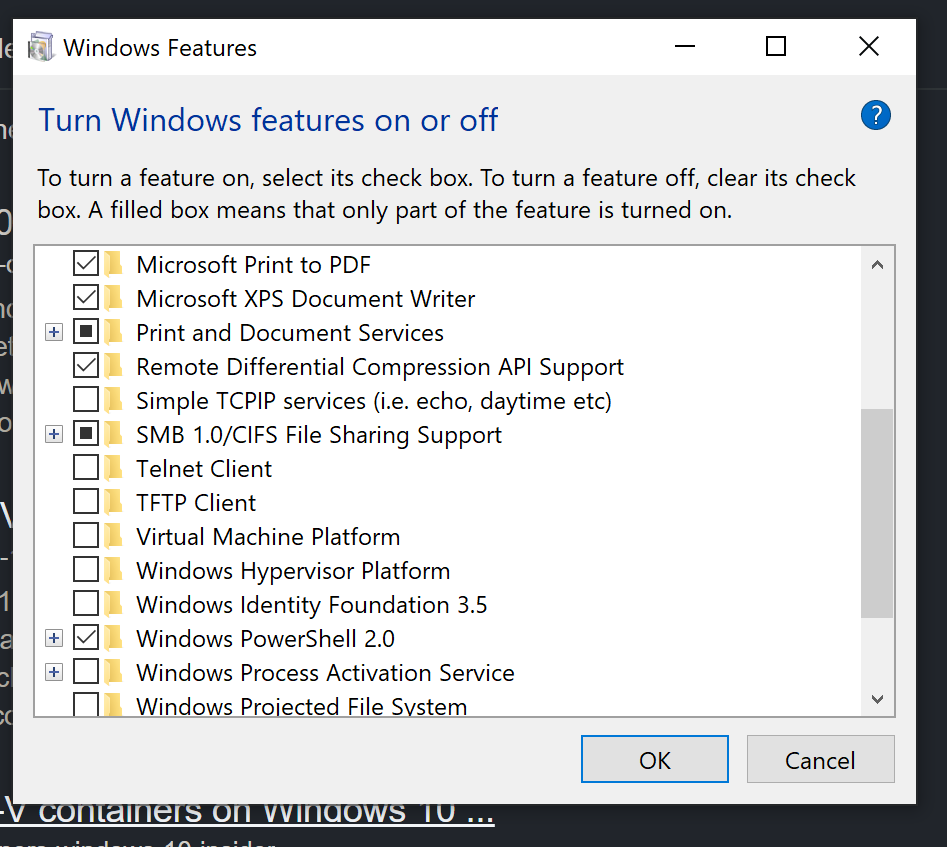Image resolution: width=947 pixels, height=847 pixels.
Task: Click the Windows Features title bar icon
Action: point(41,47)
